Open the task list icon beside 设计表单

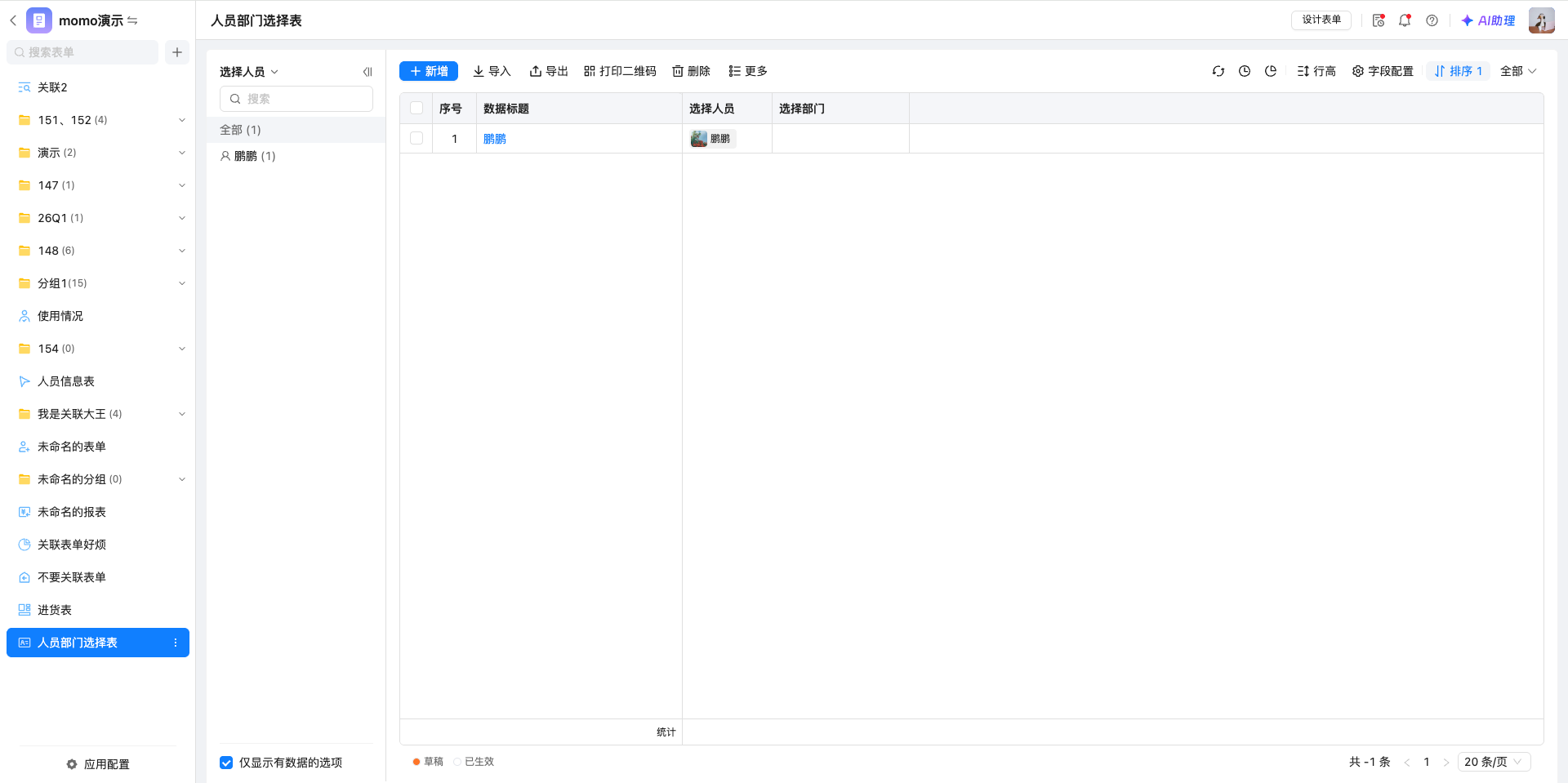click(x=1379, y=20)
